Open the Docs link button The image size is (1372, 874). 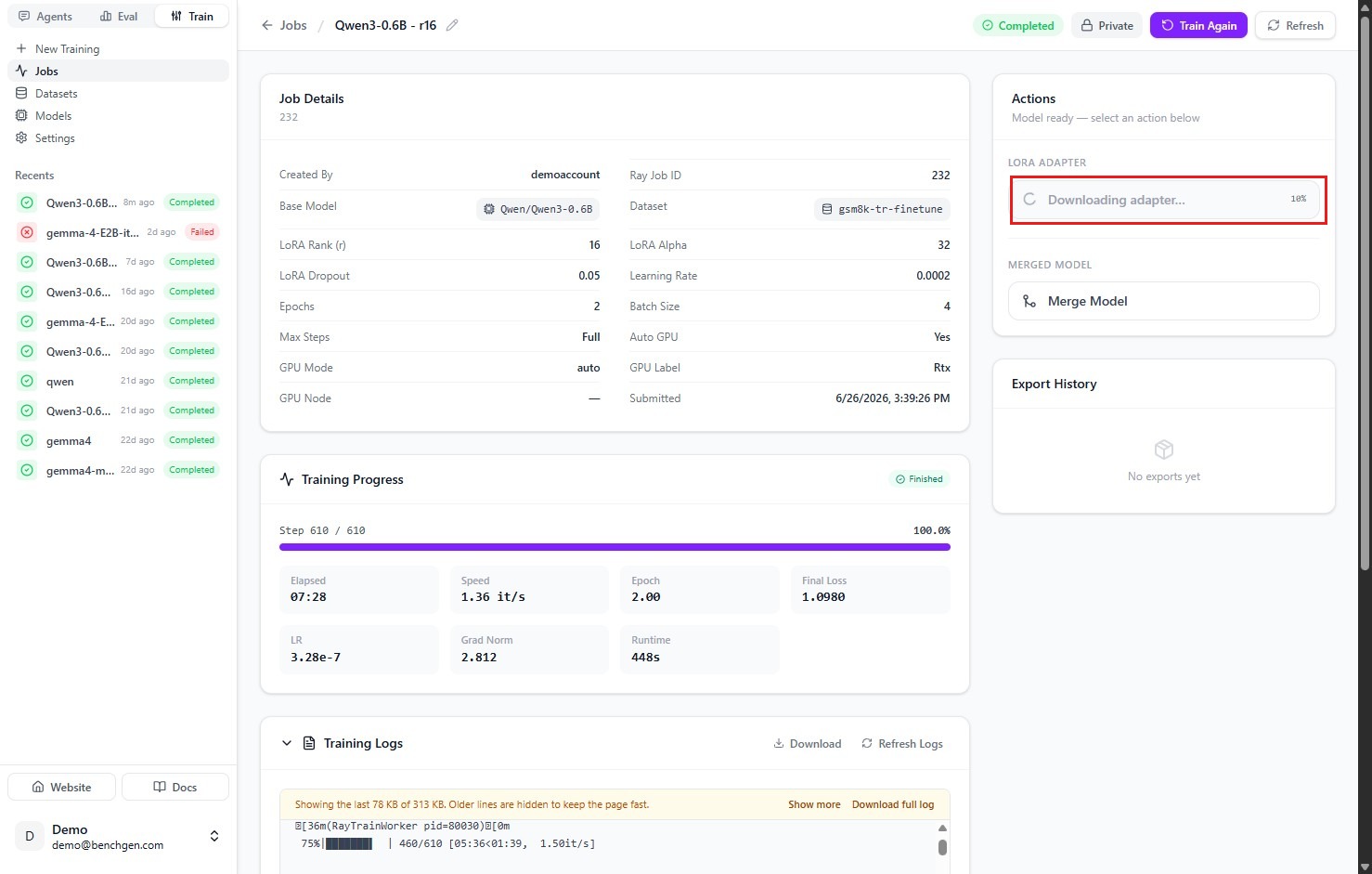pyautogui.click(x=175, y=787)
